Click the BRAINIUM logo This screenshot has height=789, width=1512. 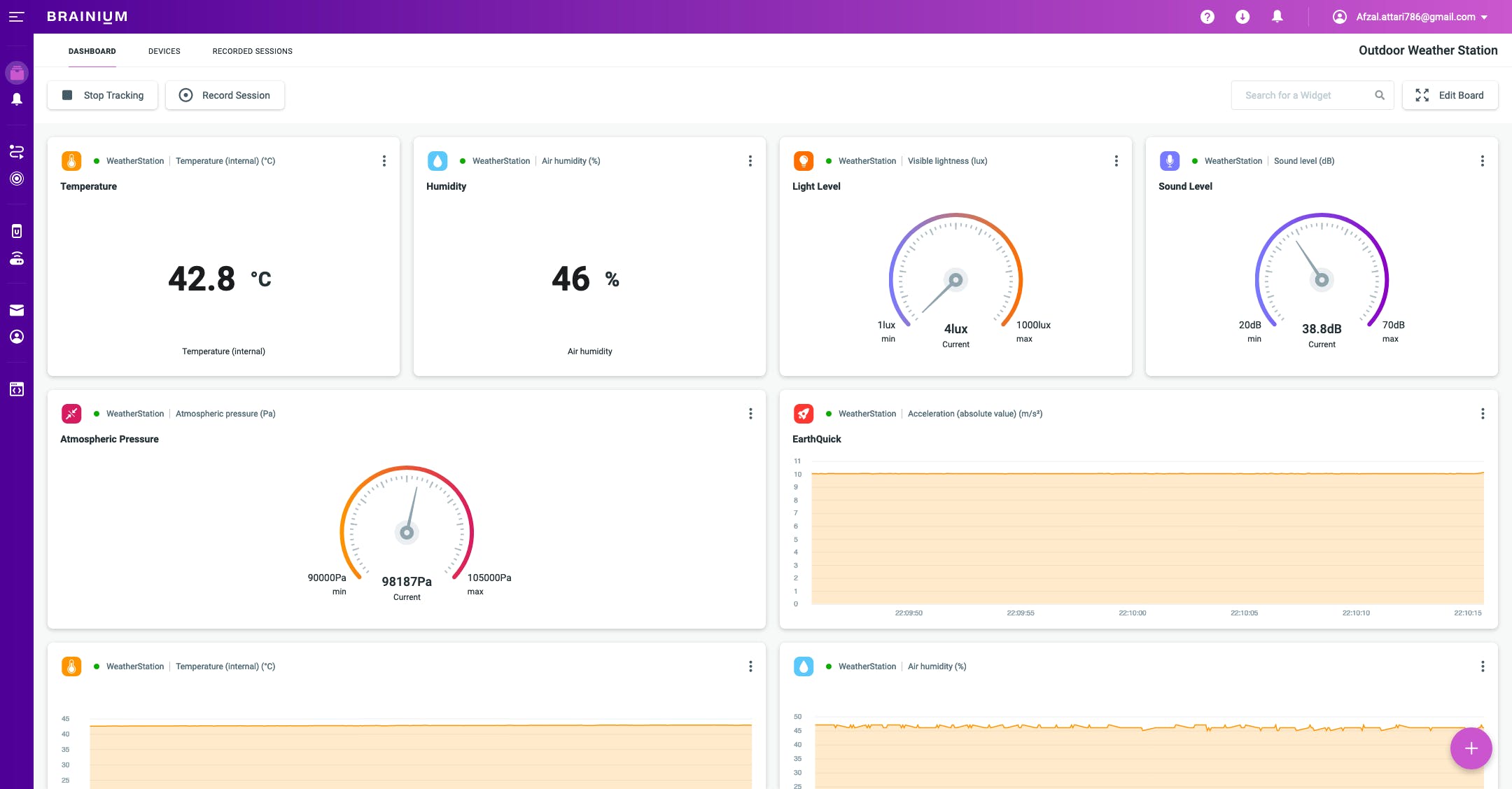coord(87,17)
